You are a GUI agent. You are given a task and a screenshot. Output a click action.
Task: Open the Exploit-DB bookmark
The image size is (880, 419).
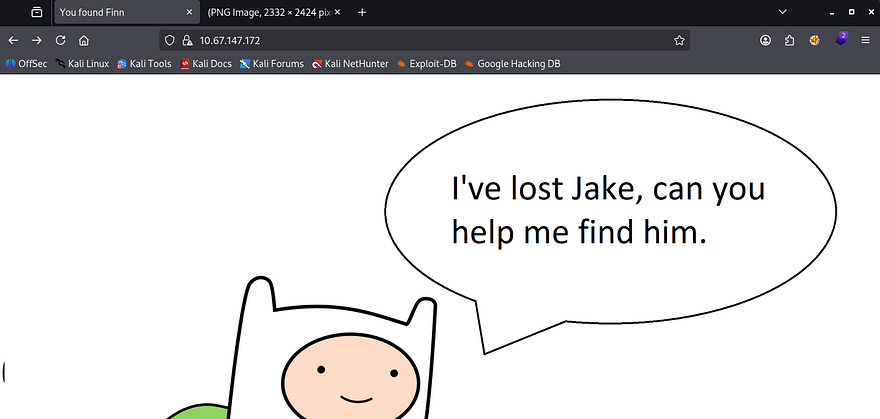point(427,64)
